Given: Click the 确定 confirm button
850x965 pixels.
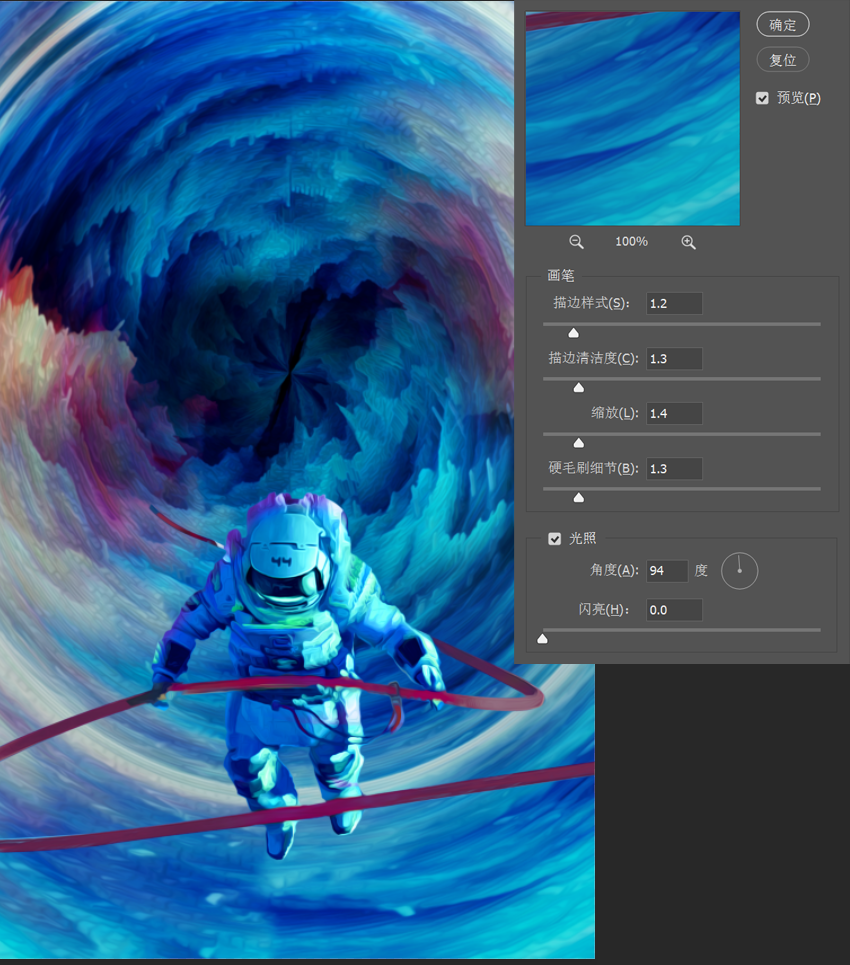Looking at the screenshot, I should [x=782, y=25].
